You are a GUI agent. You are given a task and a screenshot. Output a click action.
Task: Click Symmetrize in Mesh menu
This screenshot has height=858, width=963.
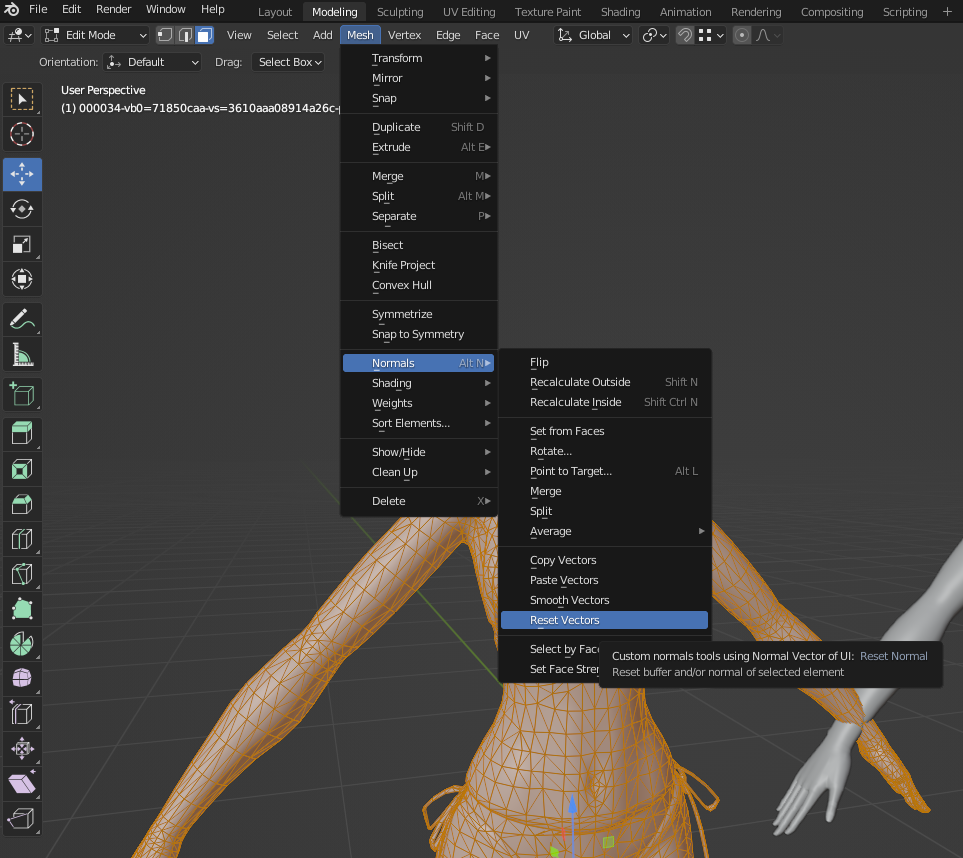pos(419,314)
